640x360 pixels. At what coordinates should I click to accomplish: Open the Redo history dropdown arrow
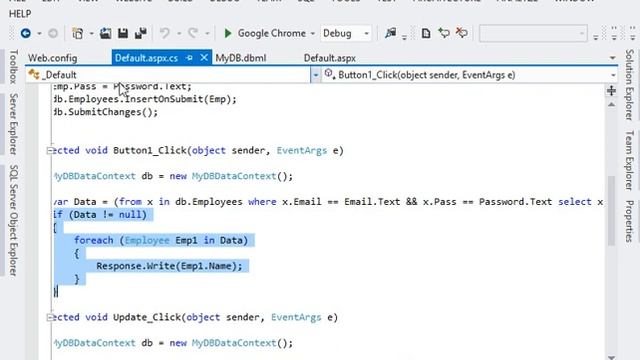point(207,33)
